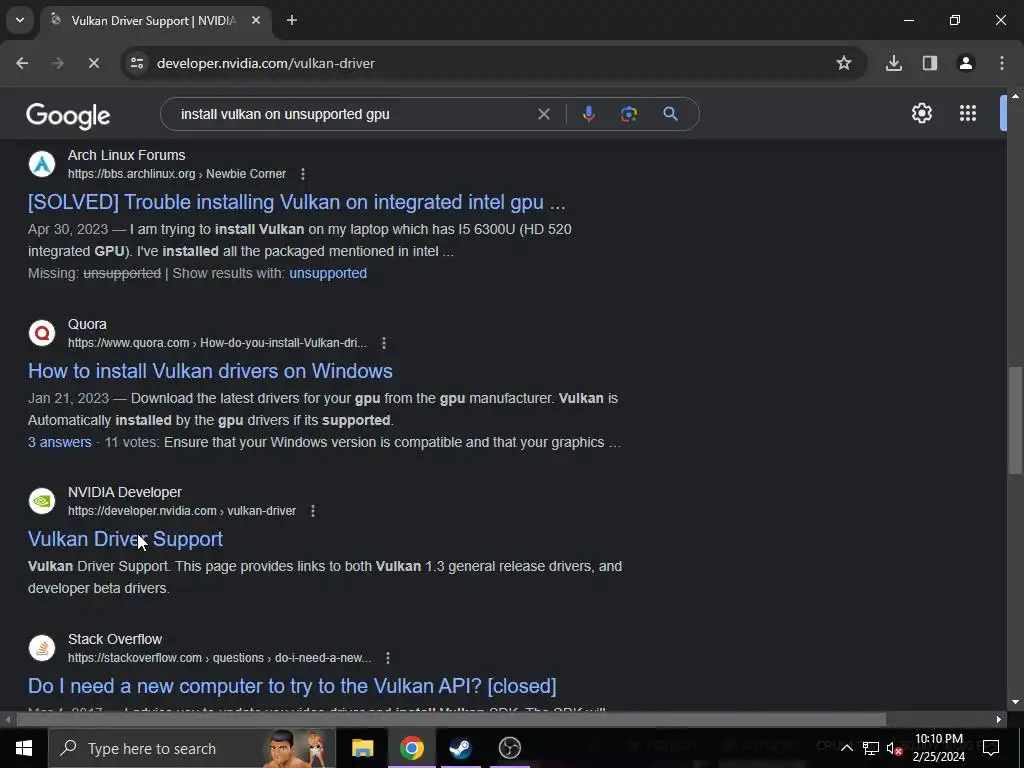Open more options for Stack Overflow result

[x=388, y=658]
